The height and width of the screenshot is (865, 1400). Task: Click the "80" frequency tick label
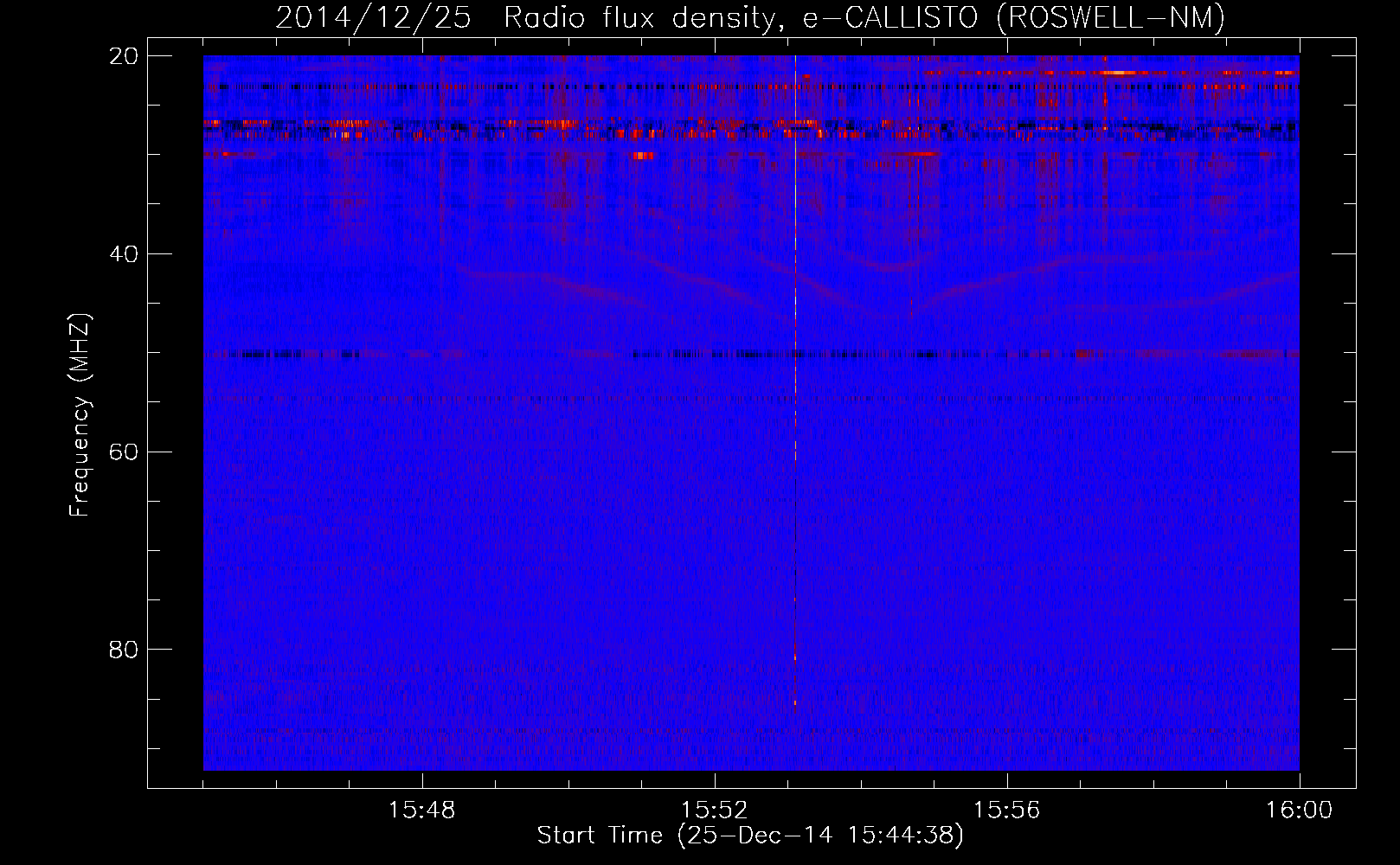124,650
